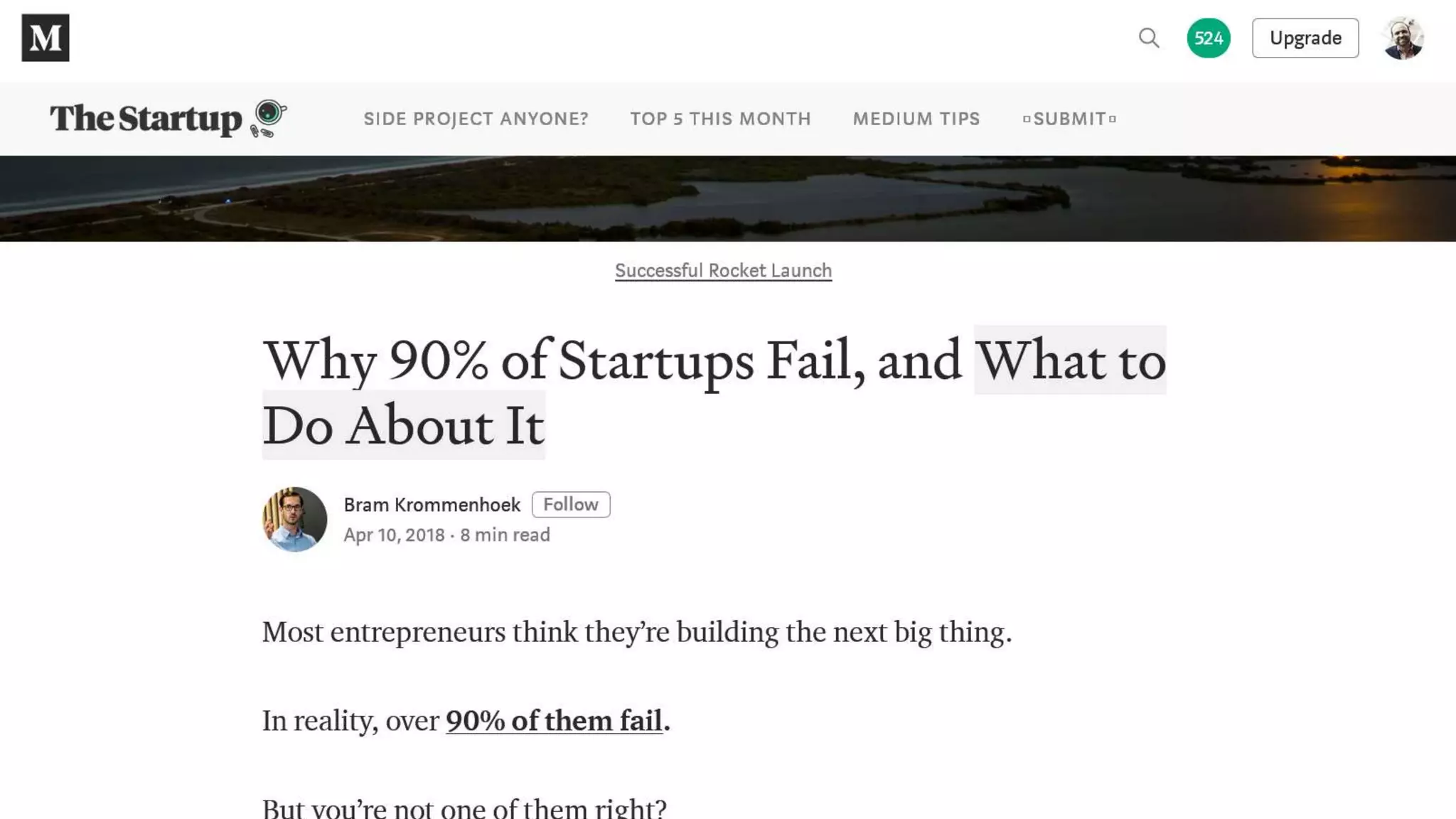
Task: Click the Apr 10, 2018 publish date
Action: pyautogui.click(x=394, y=535)
